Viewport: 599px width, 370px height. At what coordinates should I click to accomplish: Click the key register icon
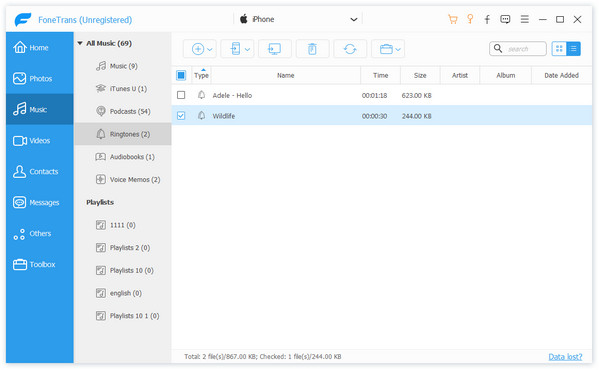[x=470, y=19]
